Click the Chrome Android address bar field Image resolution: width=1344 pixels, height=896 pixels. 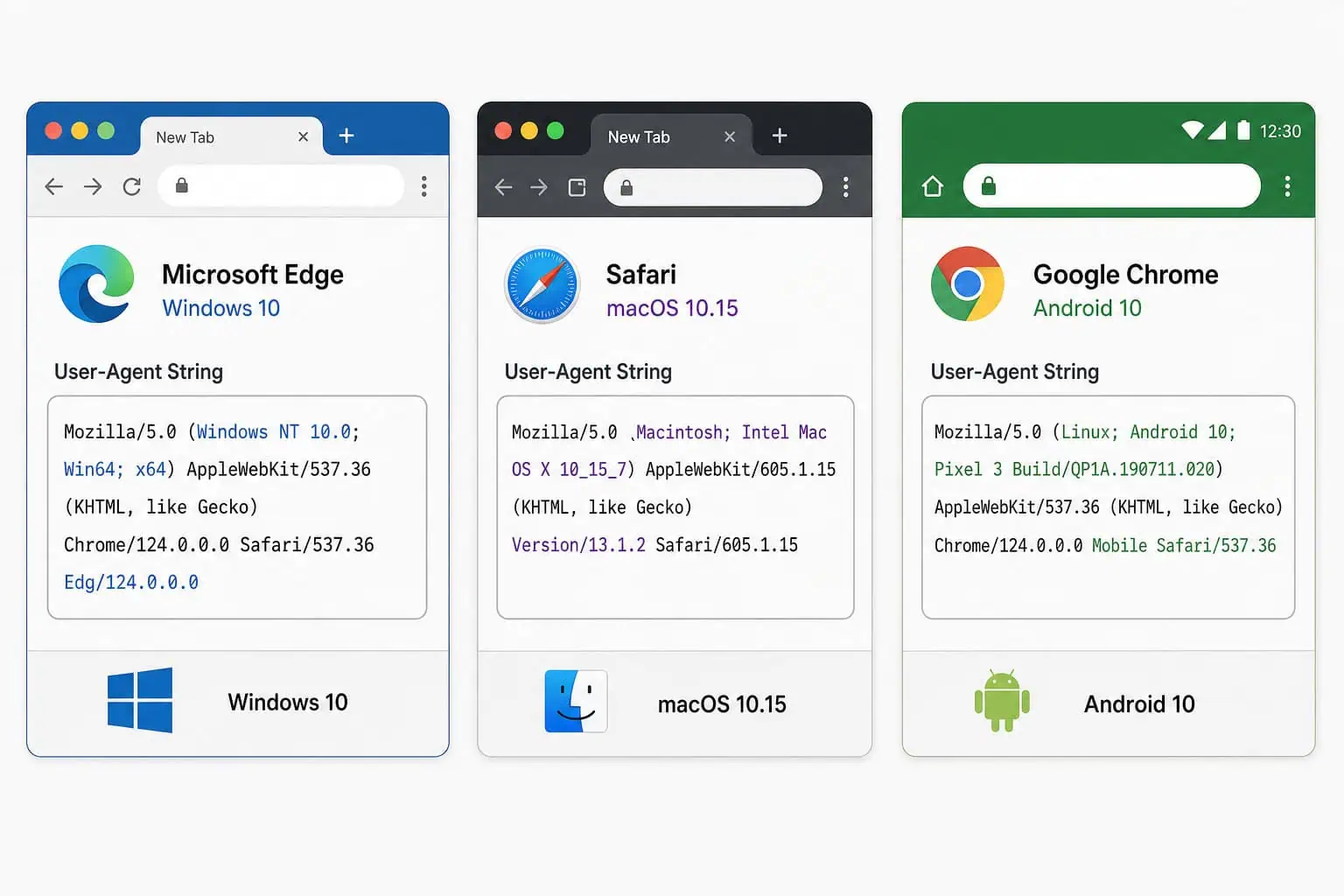click(1111, 185)
